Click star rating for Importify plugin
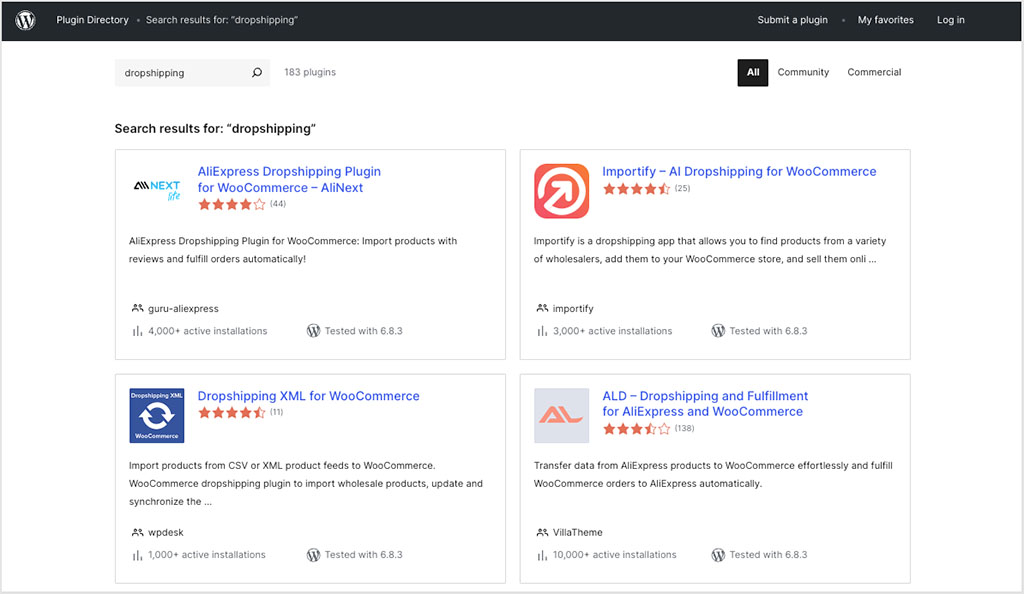The image size is (1024, 594). [x=636, y=188]
